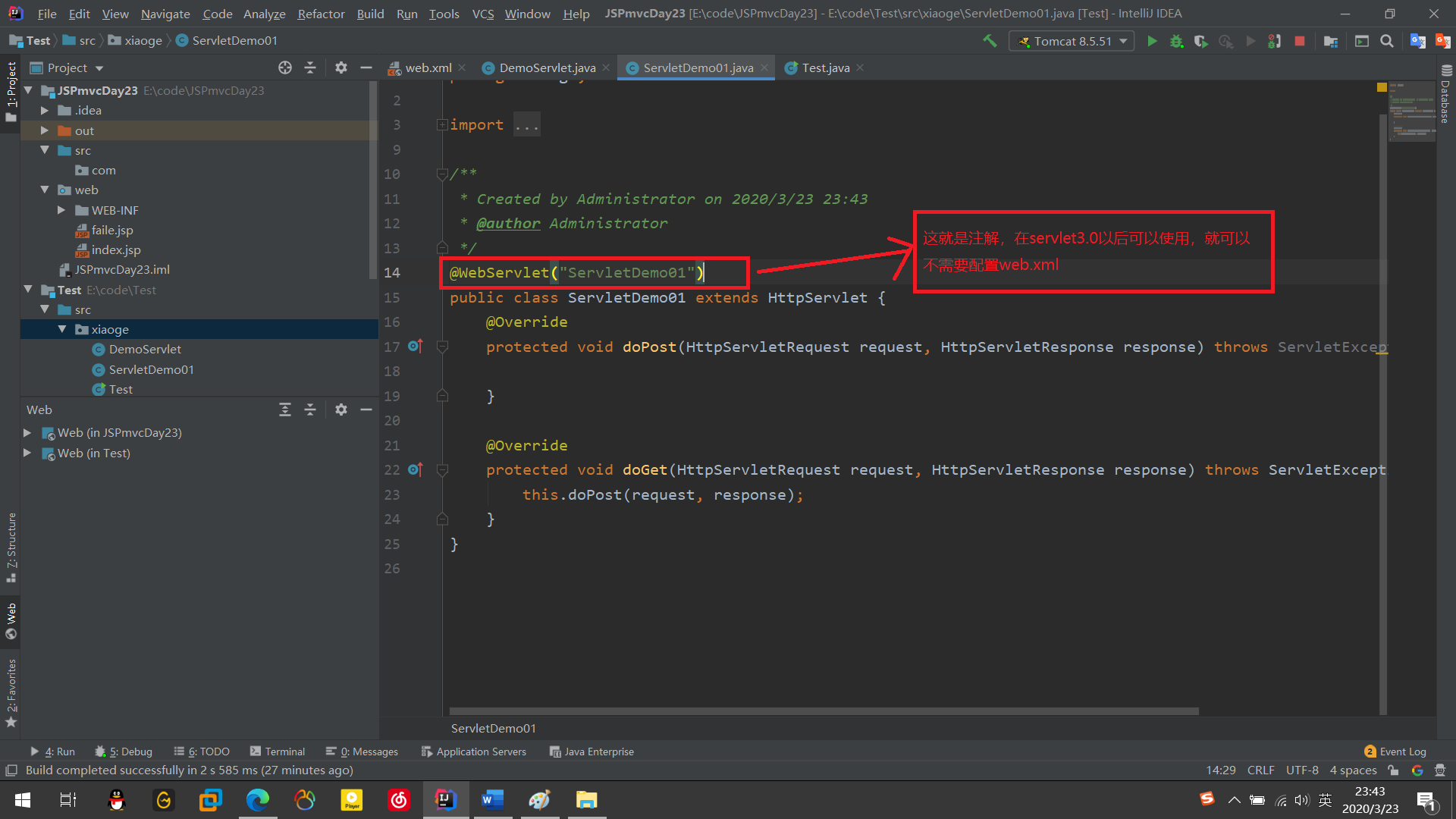
Task: Expand the WEB-INF folder
Action: (x=61, y=210)
